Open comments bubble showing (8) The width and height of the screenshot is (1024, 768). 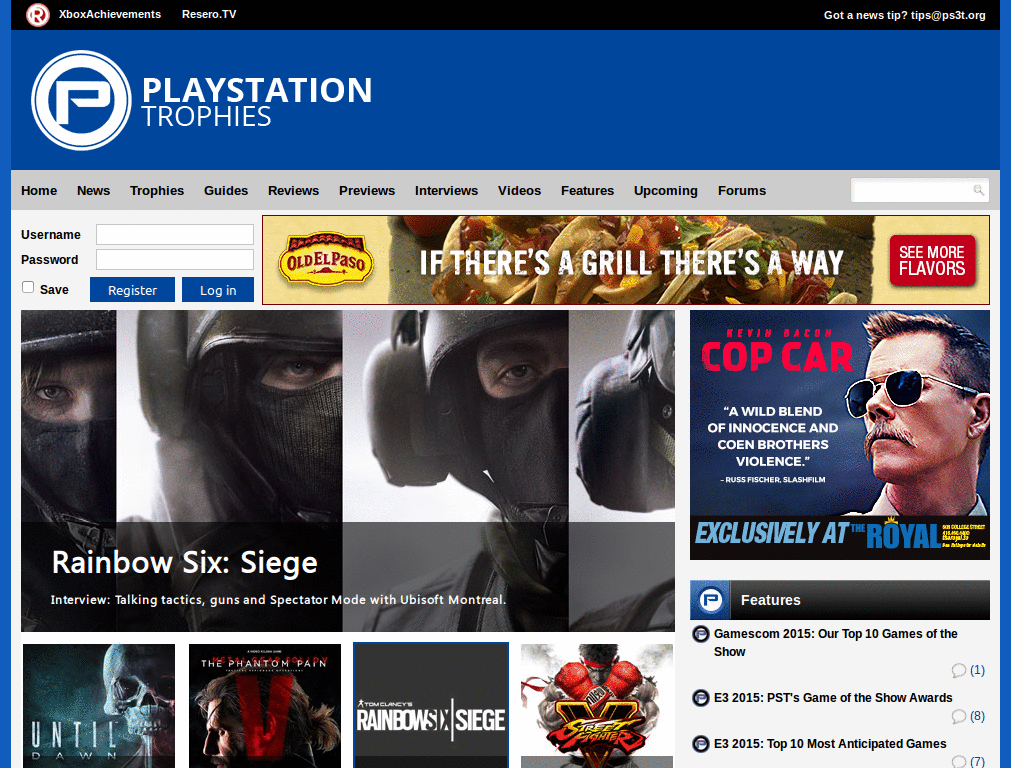(x=968, y=716)
